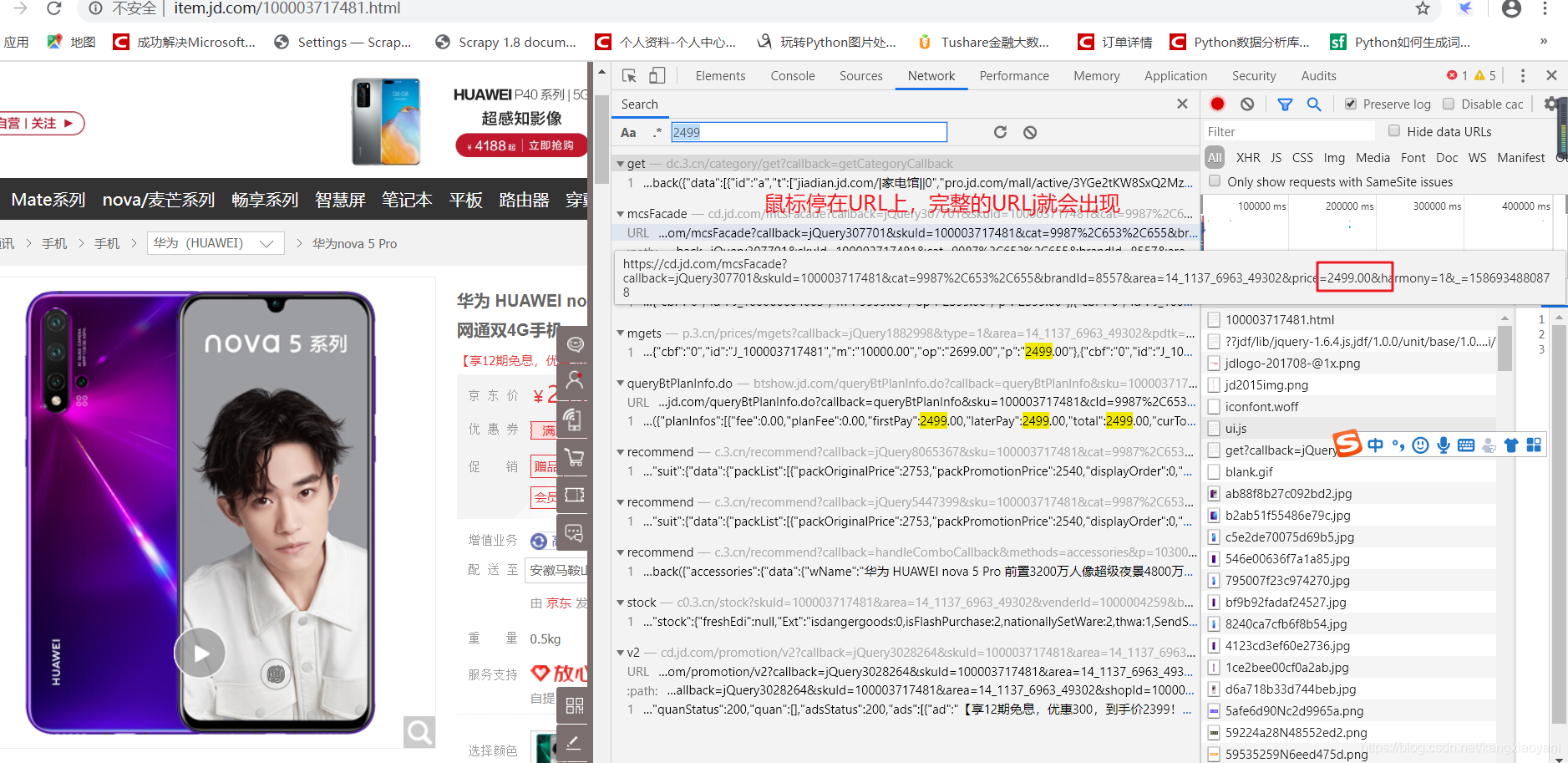Open the sidebar customer service headset icon

(575, 343)
